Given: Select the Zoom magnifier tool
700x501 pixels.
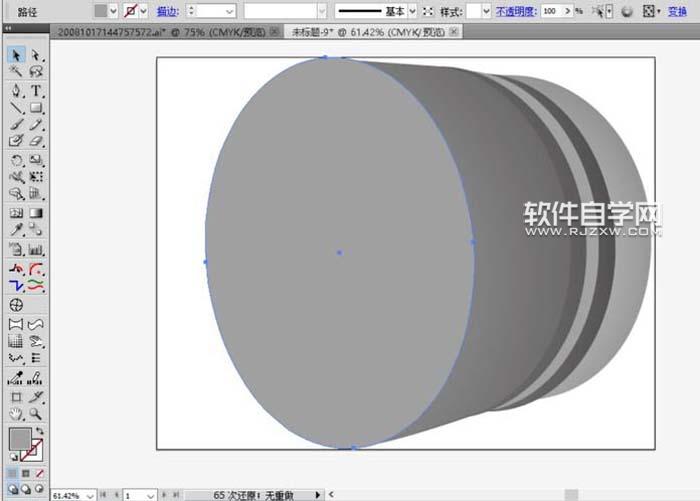Looking at the screenshot, I should pos(36,413).
